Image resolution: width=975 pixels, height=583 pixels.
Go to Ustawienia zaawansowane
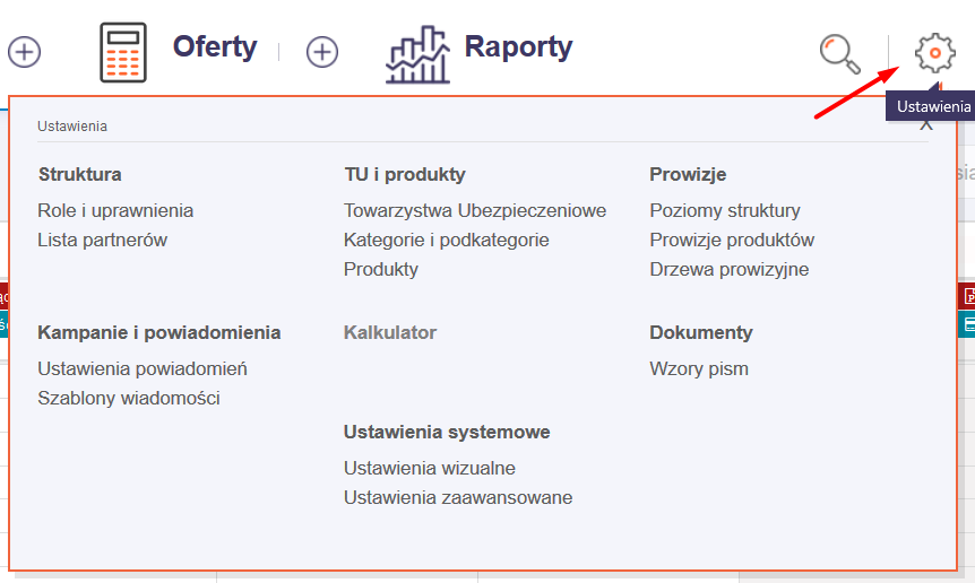[x=458, y=497]
